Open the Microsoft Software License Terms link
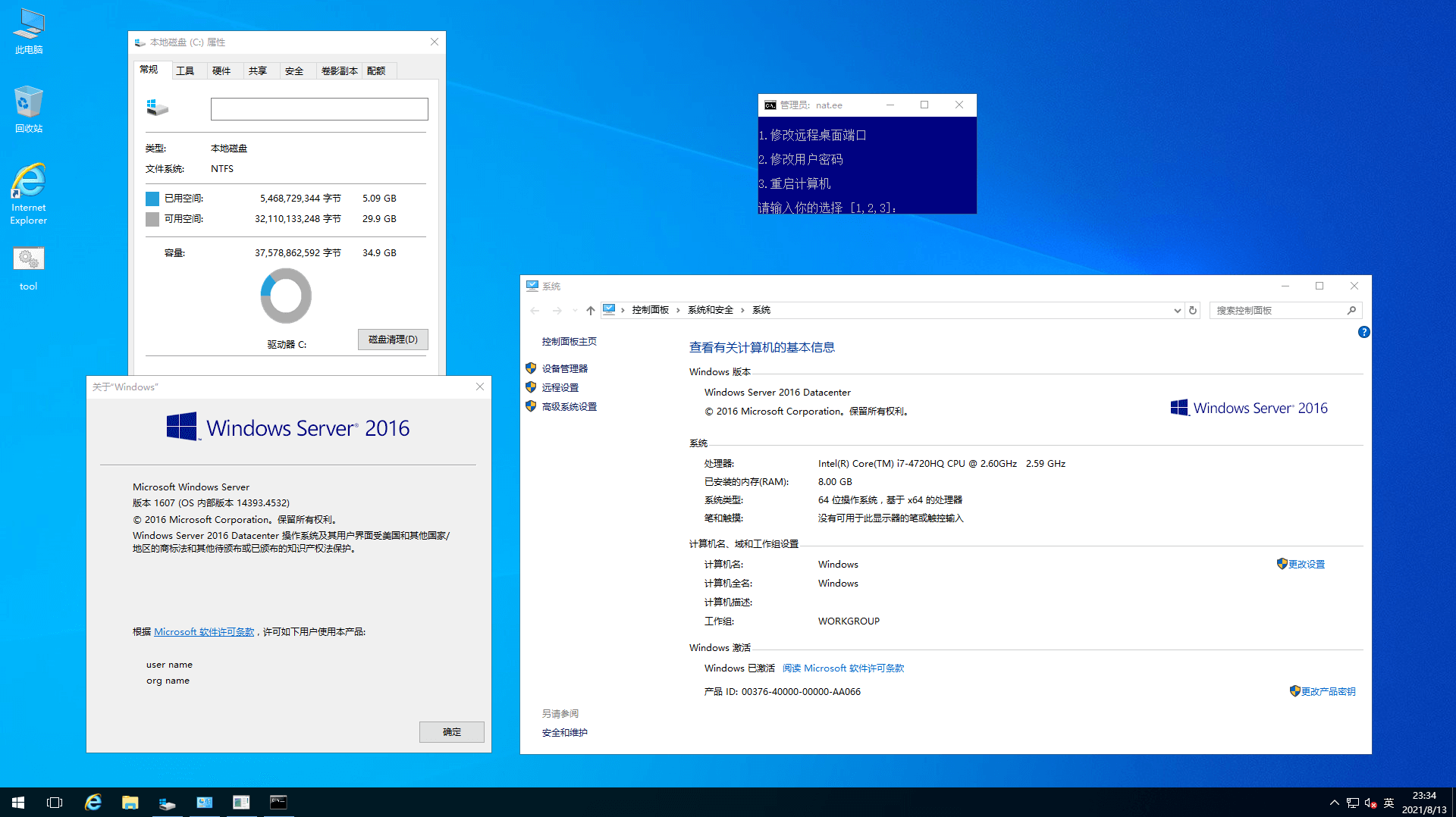Viewport: 1456px width, 817px height. click(x=204, y=631)
